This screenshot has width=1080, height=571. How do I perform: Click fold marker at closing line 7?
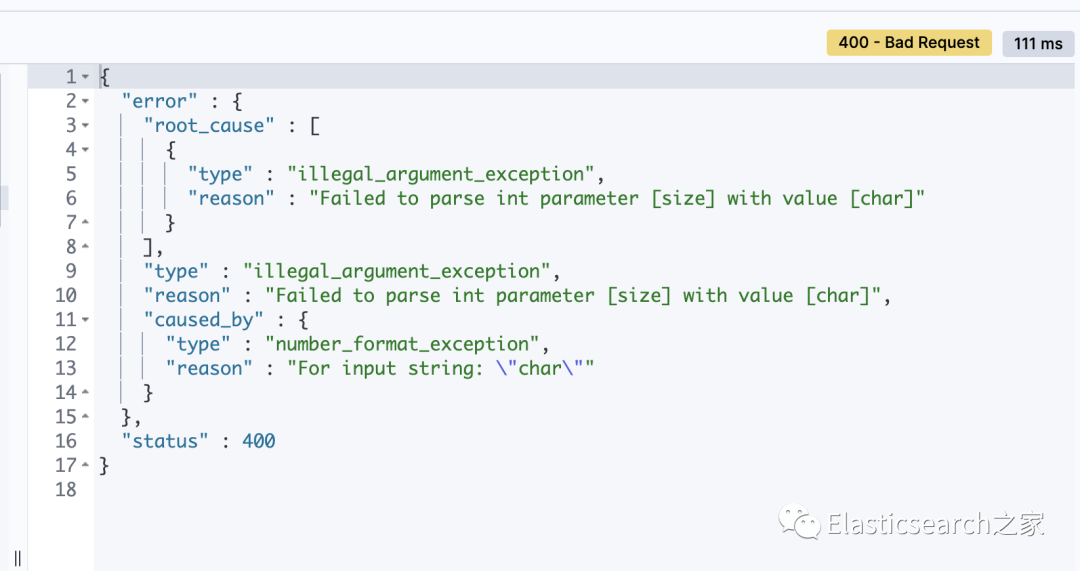[x=86, y=223]
